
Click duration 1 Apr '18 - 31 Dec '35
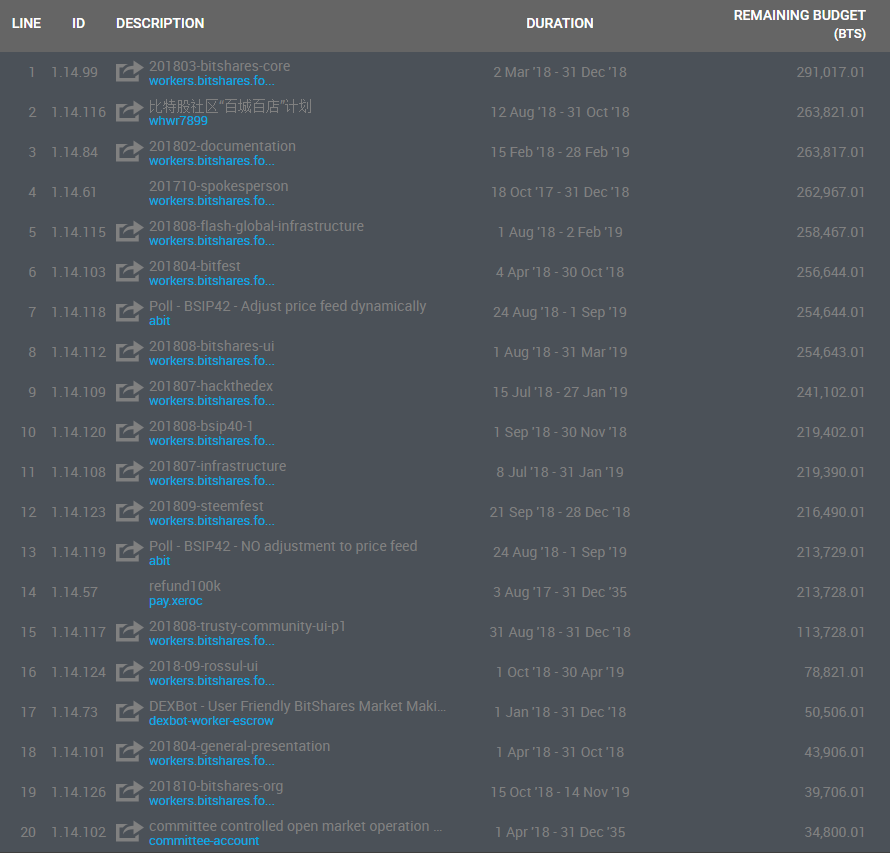coord(560,832)
